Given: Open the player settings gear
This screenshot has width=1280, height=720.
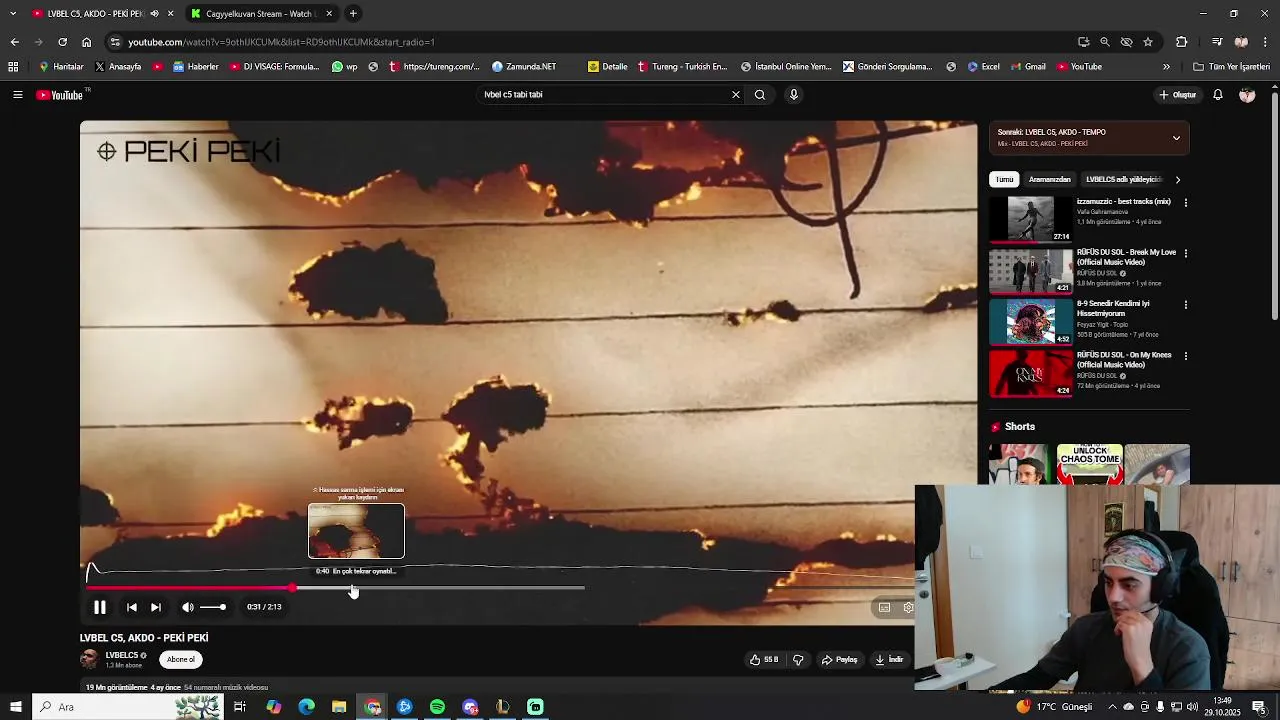Looking at the screenshot, I should [x=908, y=607].
